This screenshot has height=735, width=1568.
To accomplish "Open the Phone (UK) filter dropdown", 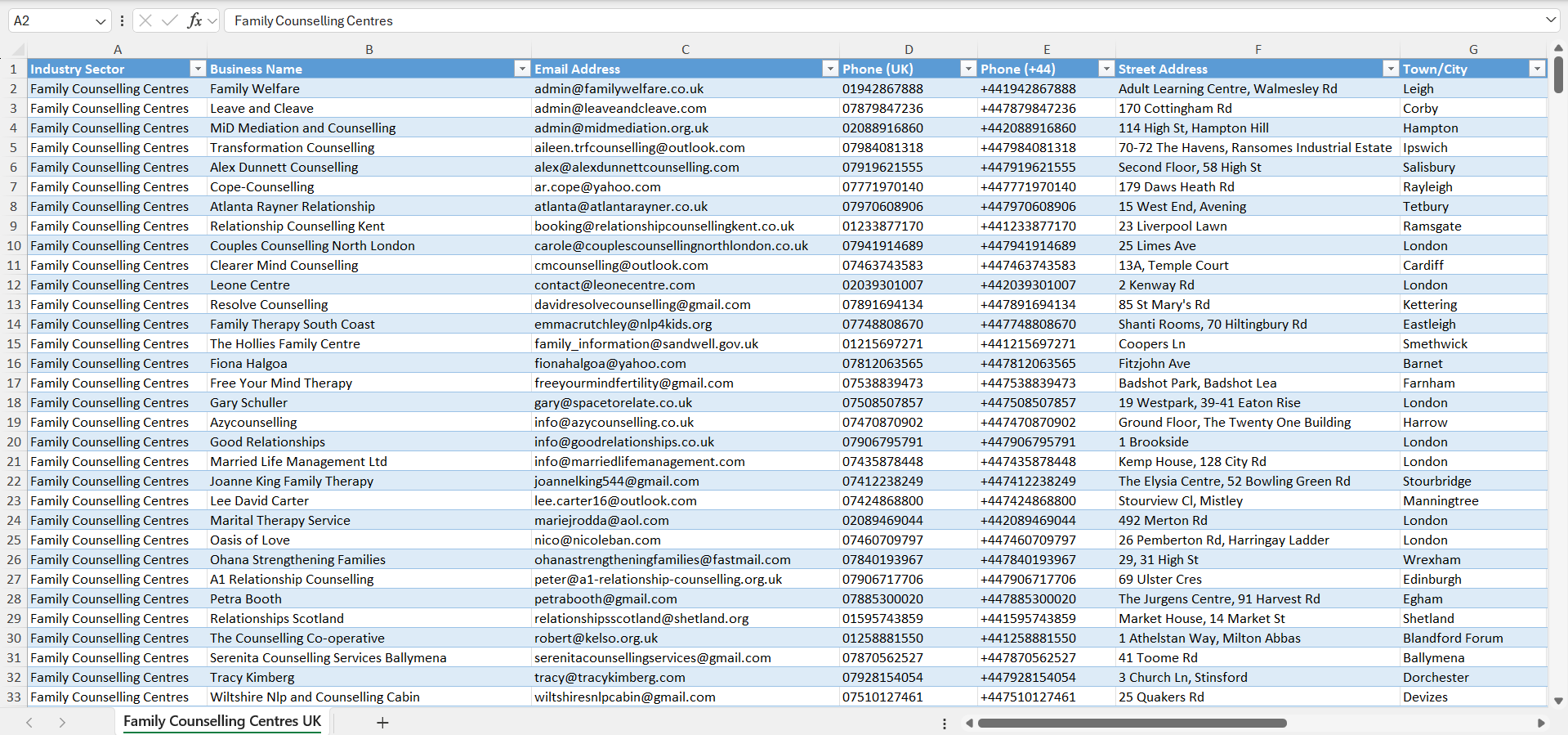I will coord(967,69).
